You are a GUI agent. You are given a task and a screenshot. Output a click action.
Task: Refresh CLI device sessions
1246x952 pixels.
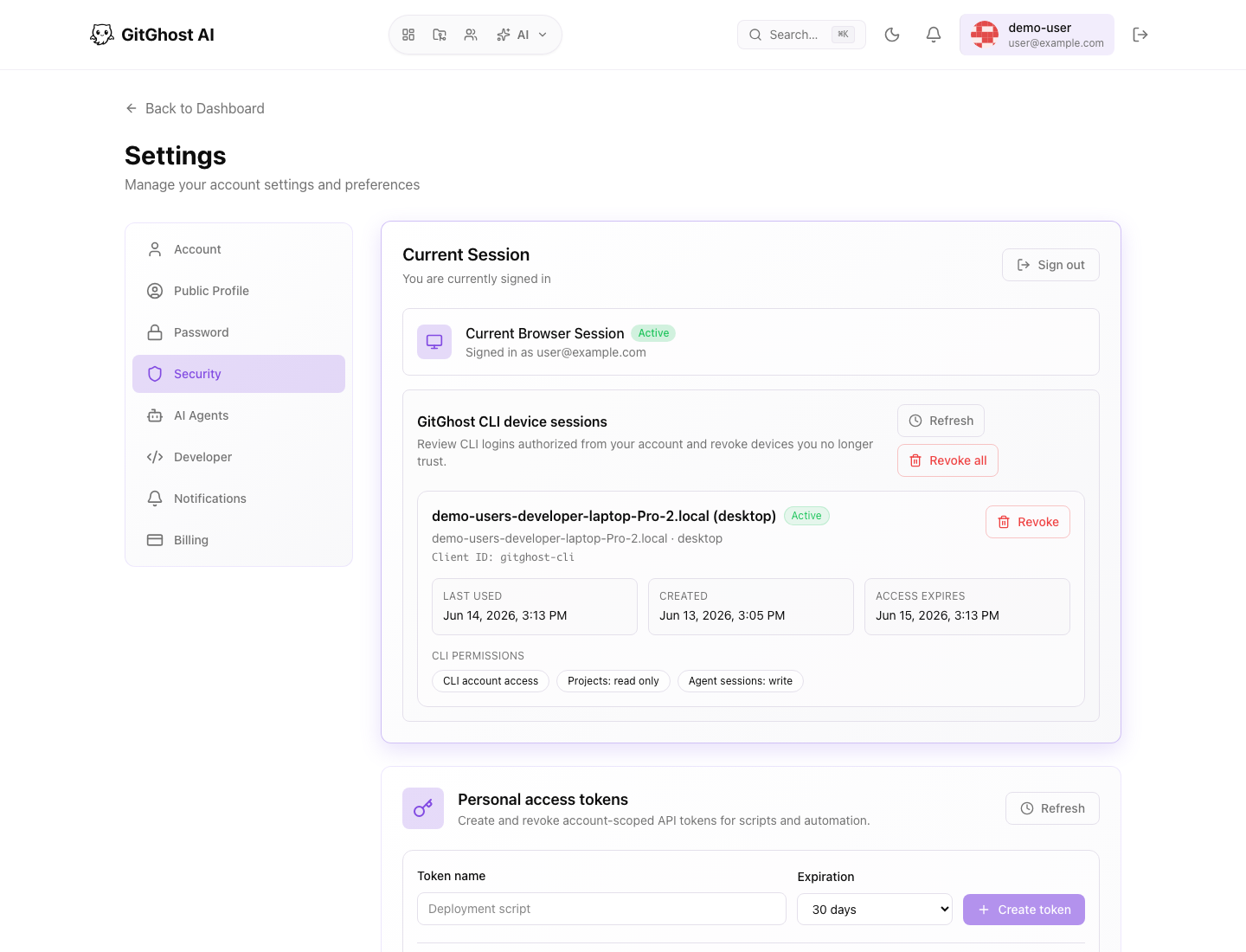tap(941, 421)
